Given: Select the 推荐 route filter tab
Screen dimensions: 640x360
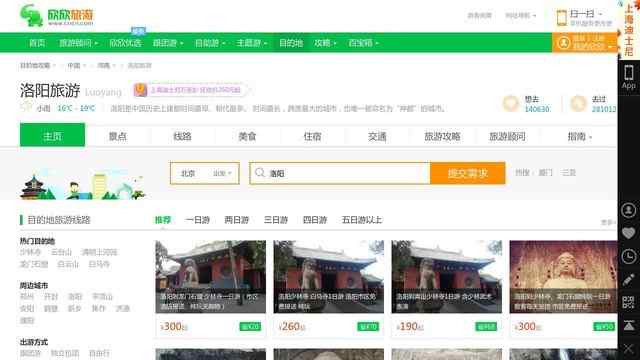Looking at the screenshot, I should (x=163, y=220).
